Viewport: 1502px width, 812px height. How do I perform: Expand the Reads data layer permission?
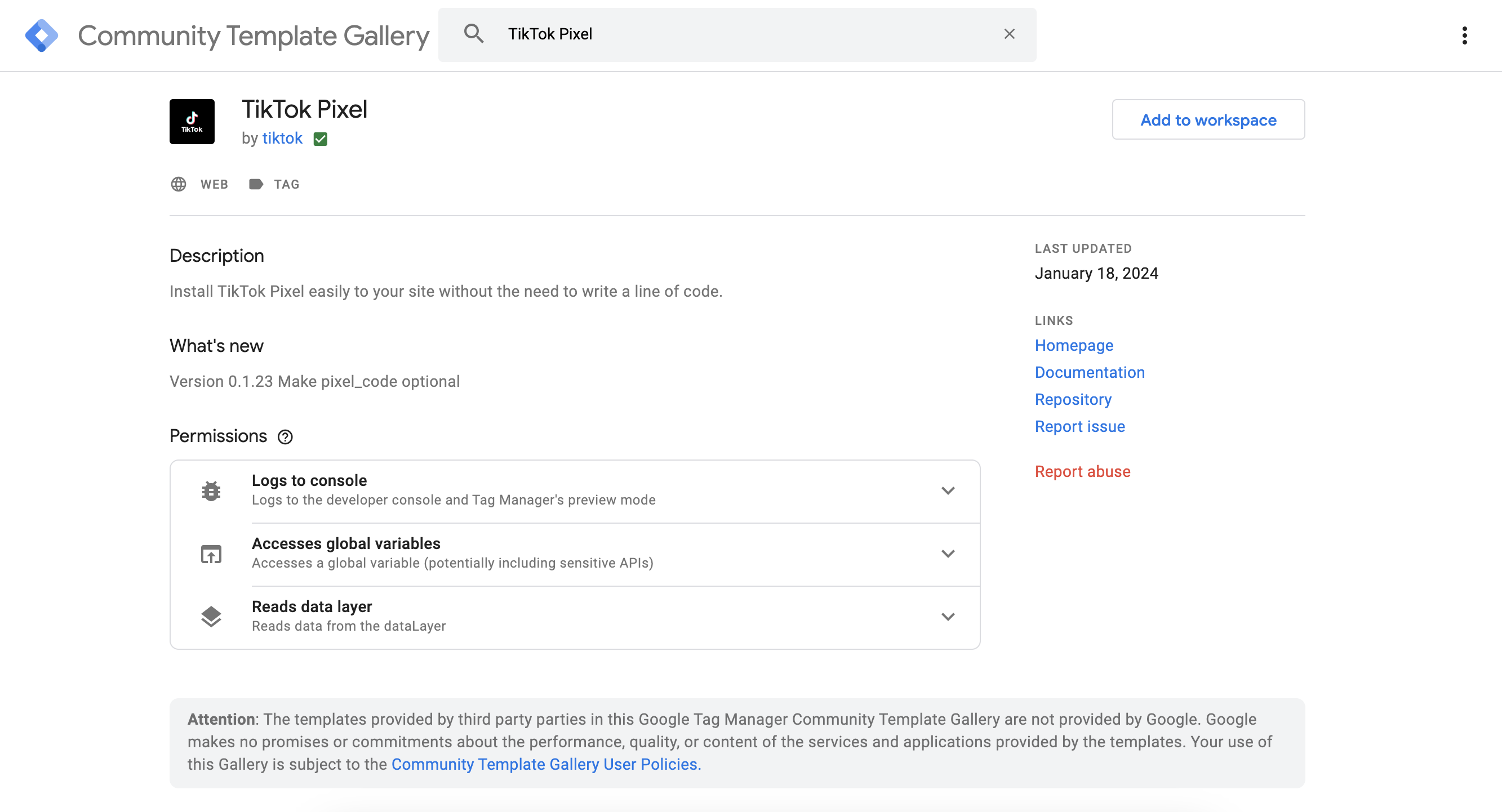tap(948, 617)
